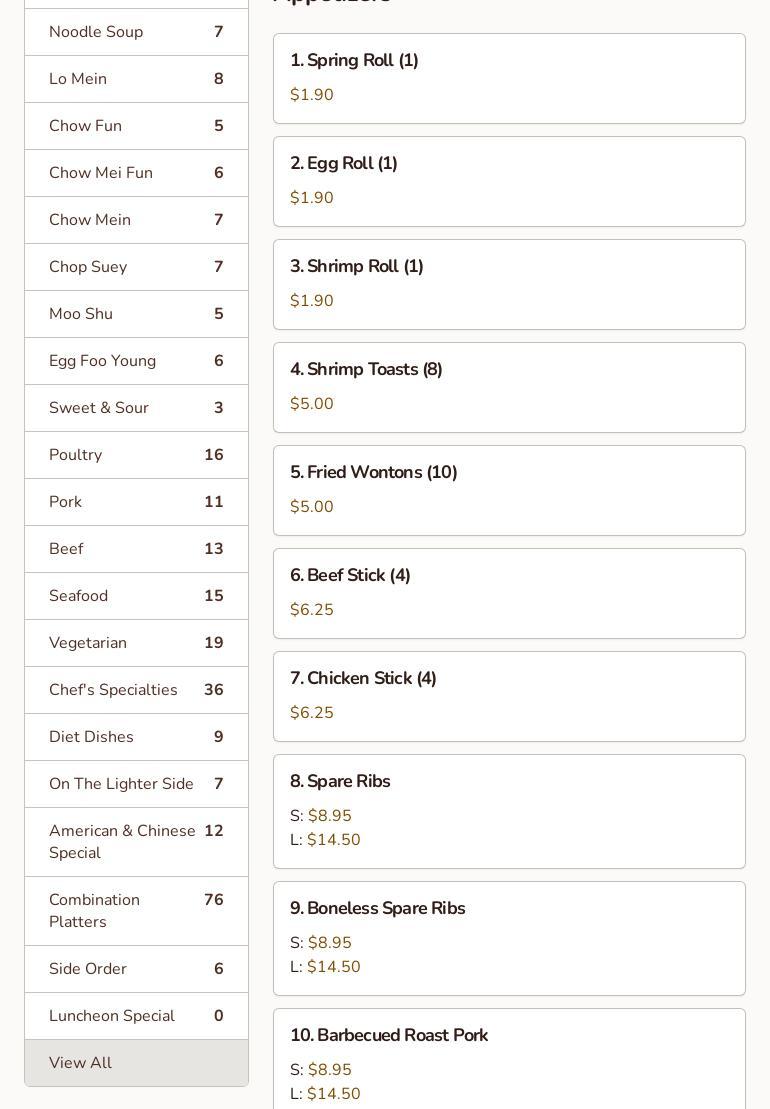Open the Spare Ribs item card
This screenshot has width=770, height=1109.
(x=509, y=811)
